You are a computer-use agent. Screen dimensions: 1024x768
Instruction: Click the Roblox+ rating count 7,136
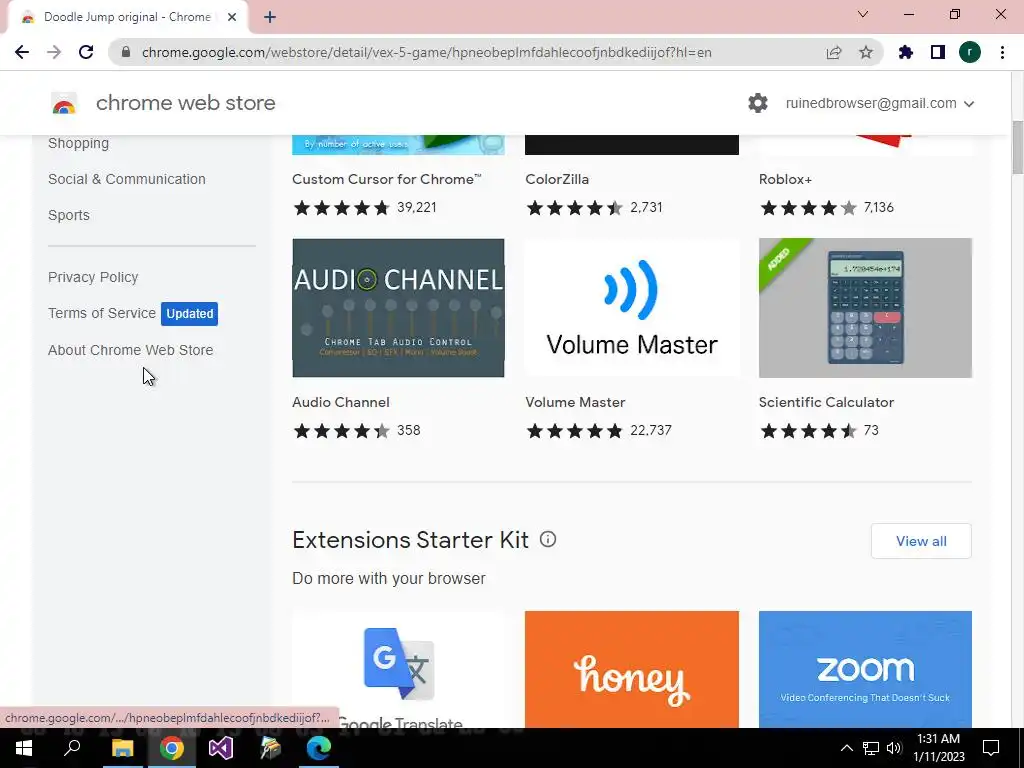click(879, 207)
